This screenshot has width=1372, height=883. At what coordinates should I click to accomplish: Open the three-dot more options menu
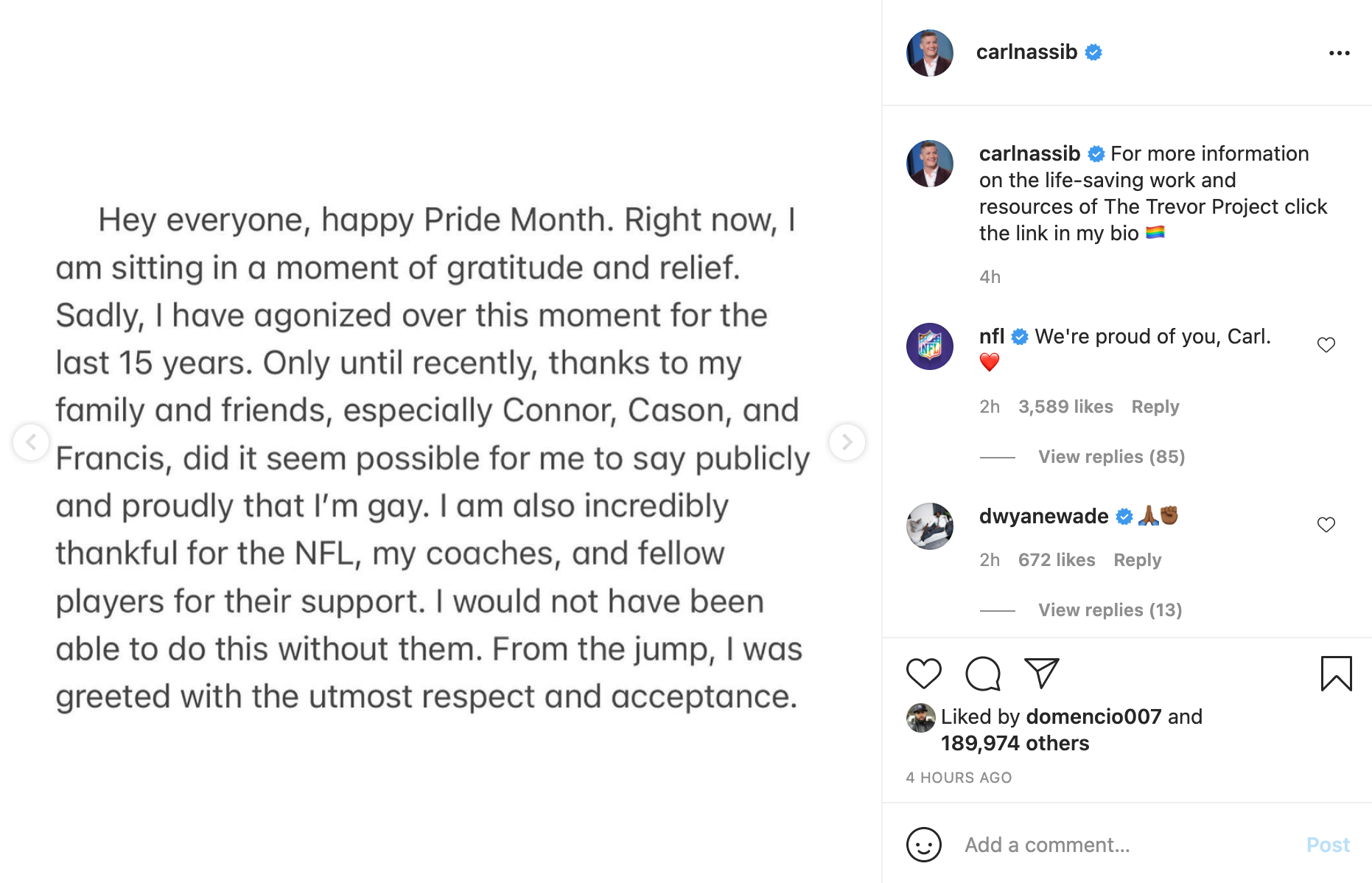click(x=1339, y=53)
